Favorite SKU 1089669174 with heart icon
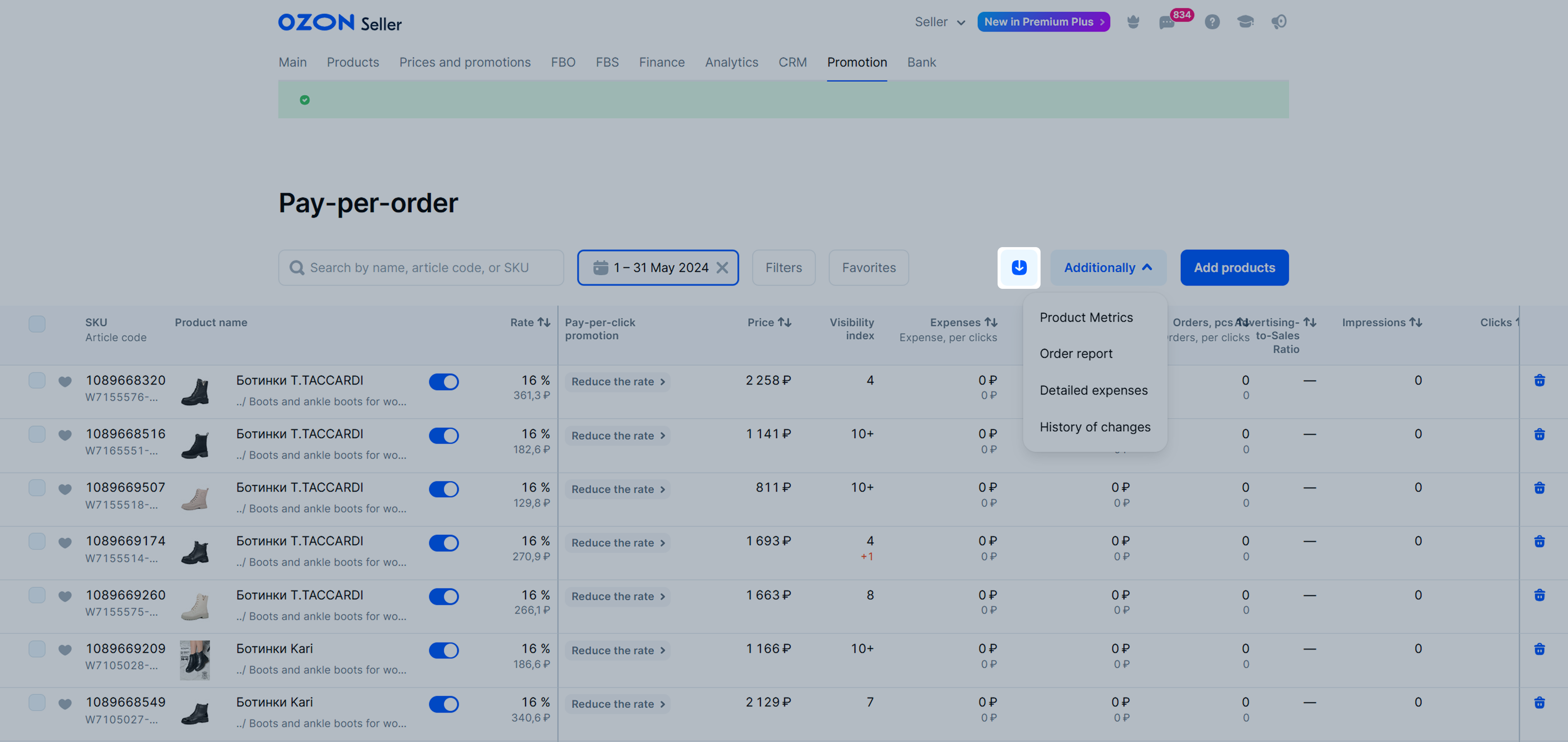Viewport: 1568px width, 742px height. [65, 542]
